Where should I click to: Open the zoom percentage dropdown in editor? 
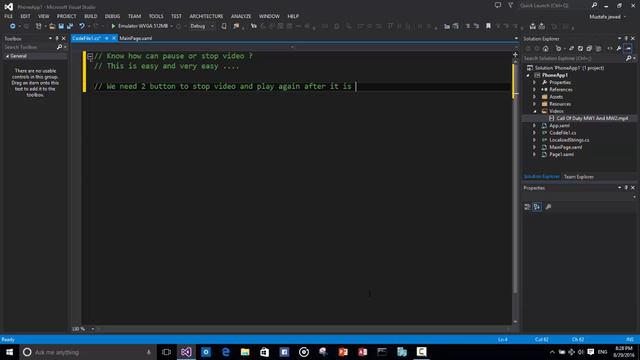tap(93, 329)
